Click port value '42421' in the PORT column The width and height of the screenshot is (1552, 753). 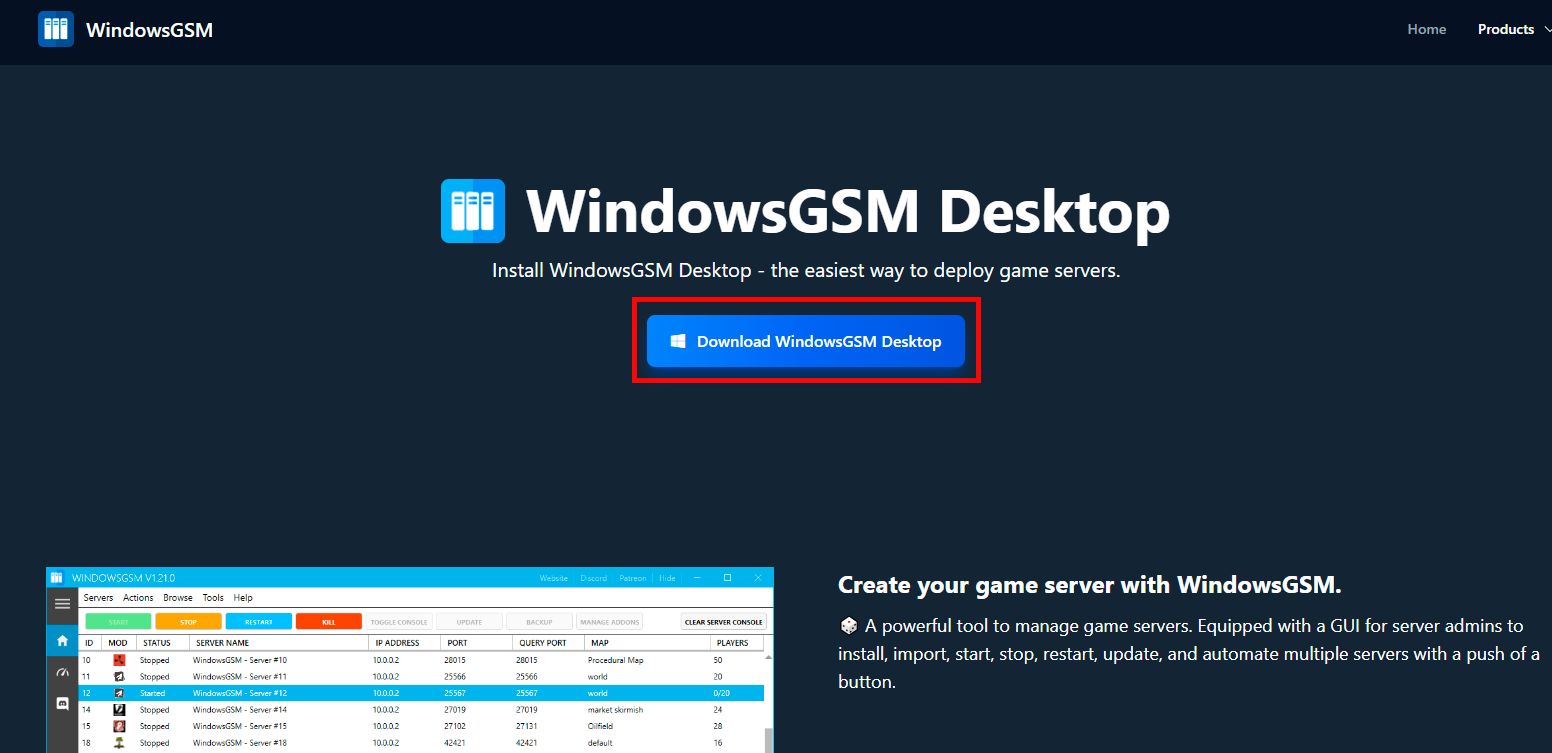[455, 743]
